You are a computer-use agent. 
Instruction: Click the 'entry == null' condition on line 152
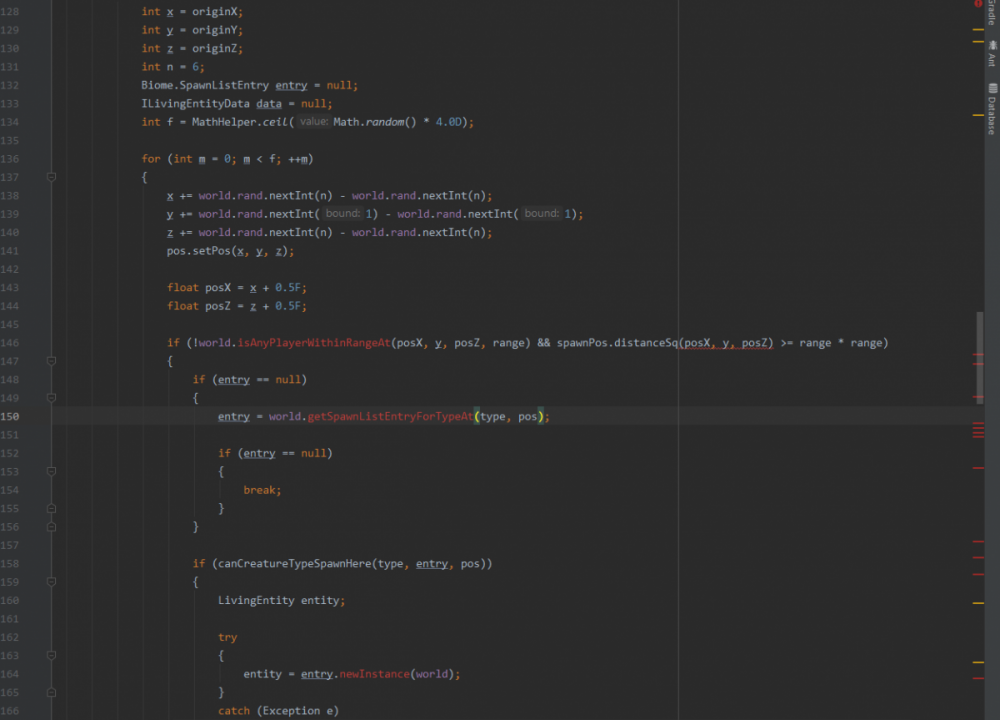point(284,453)
